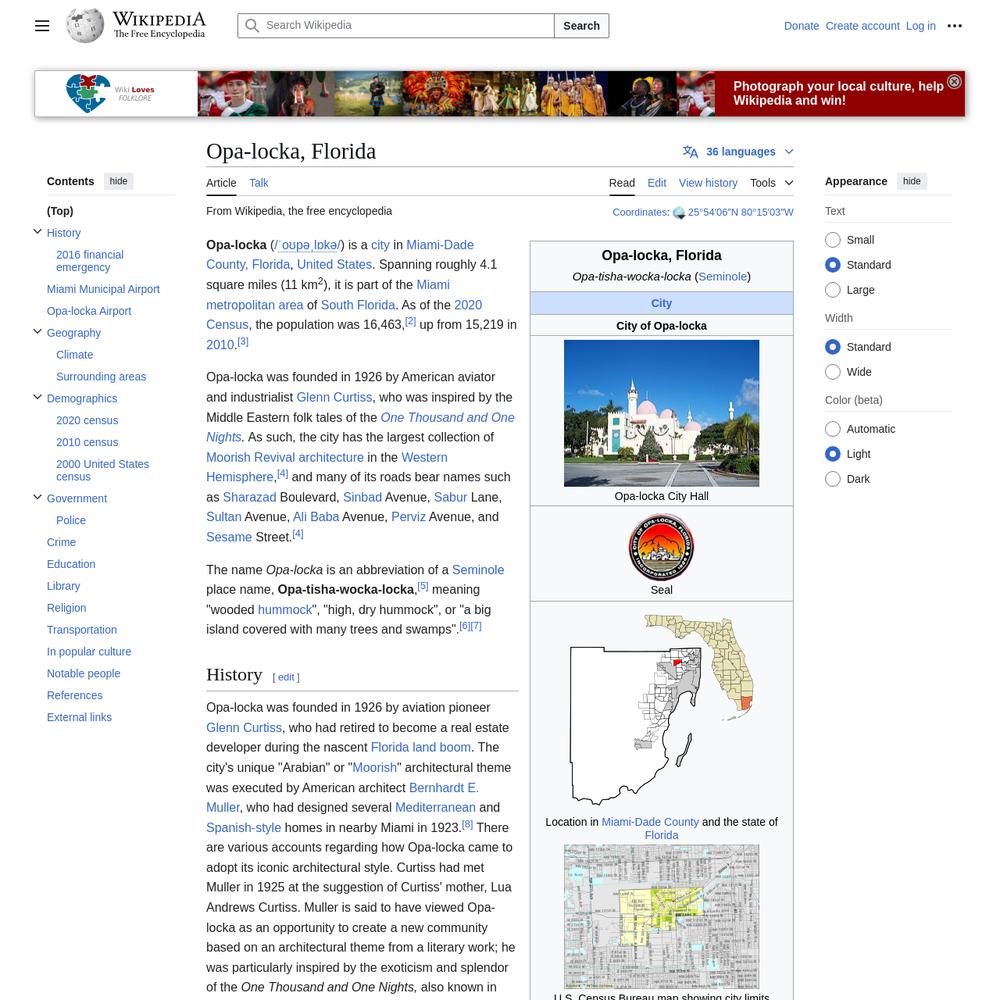Viewport: 1000px width, 1000px height.
Task: Select Dark color mode
Action: coord(832,479)
